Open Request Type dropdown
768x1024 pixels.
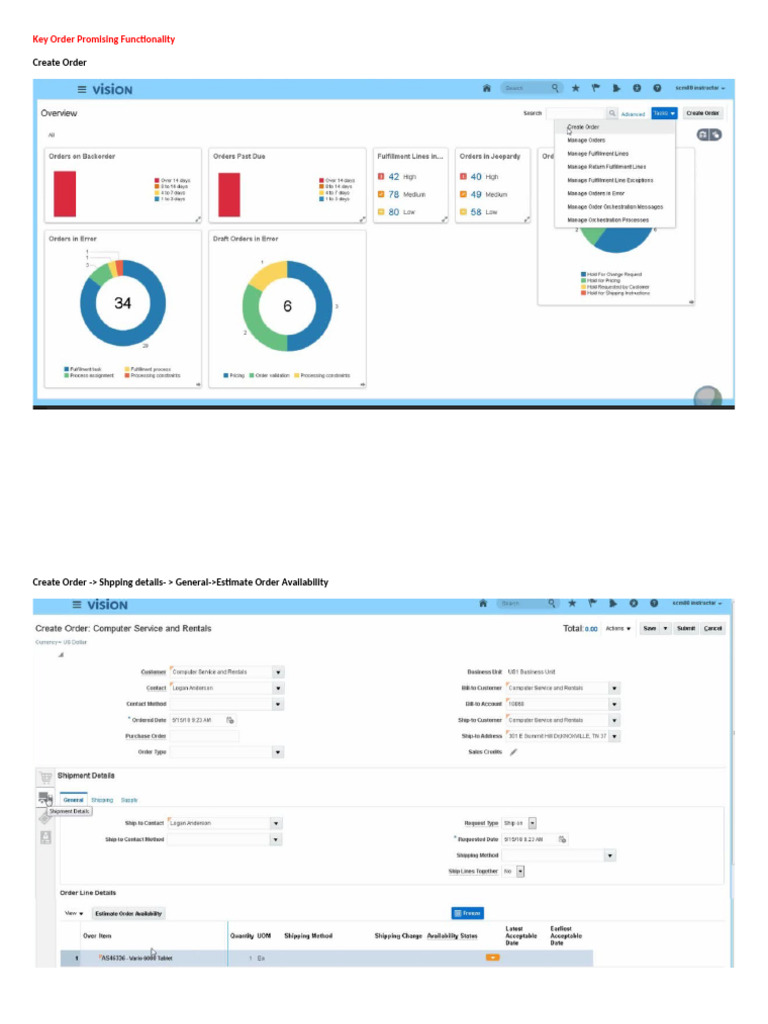532,824
